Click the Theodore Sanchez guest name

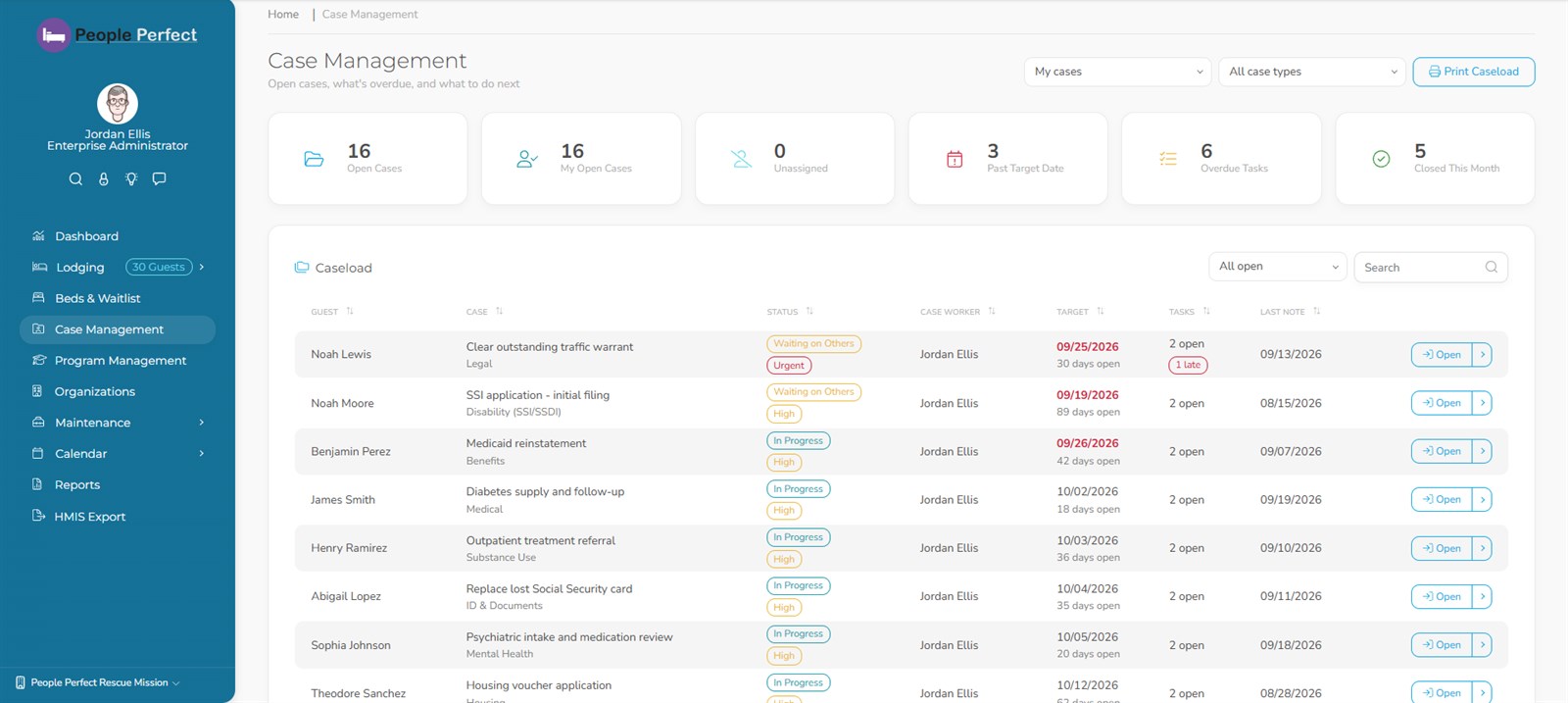(x=358, y=693)
